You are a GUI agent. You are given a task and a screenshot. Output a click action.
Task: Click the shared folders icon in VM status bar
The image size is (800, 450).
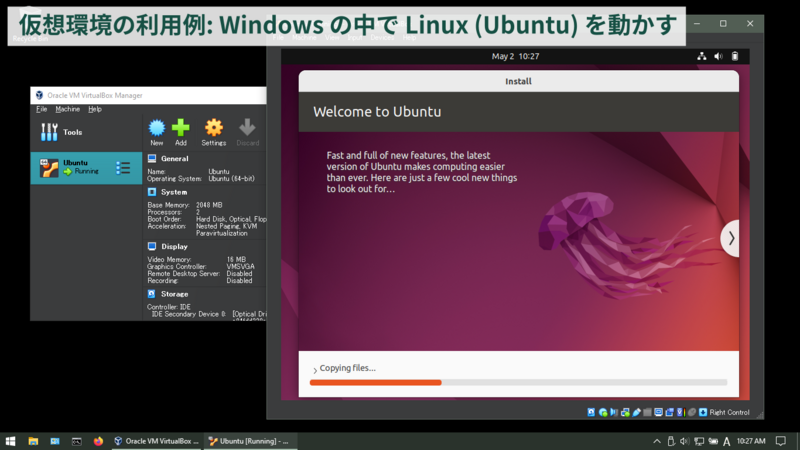[x=647, y=412]
